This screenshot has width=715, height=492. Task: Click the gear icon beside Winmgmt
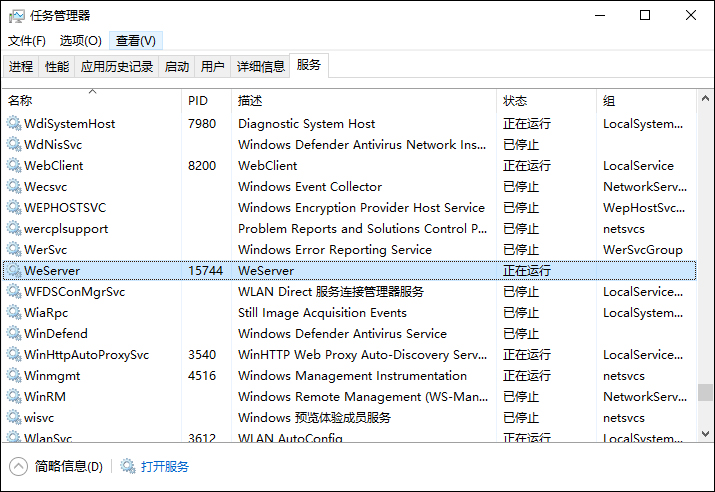click(x=14, y=375)
